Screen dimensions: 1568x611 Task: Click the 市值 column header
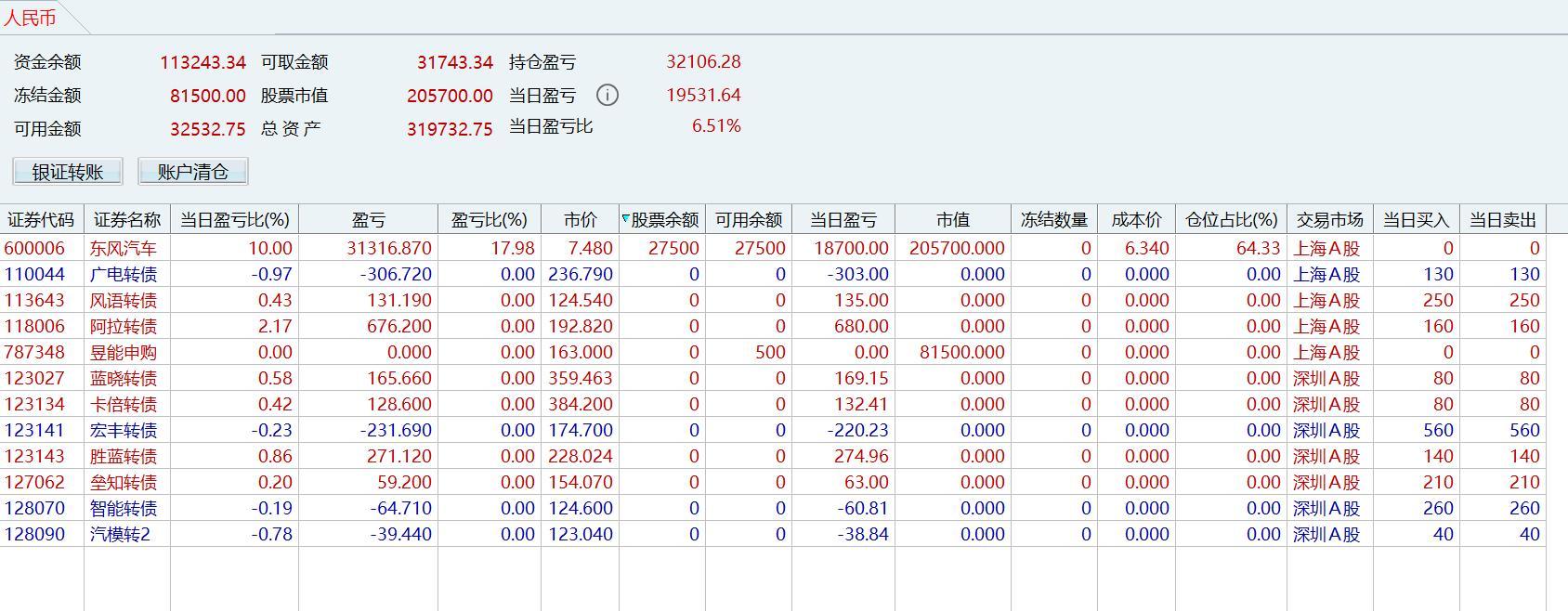[x=952, y=220]
